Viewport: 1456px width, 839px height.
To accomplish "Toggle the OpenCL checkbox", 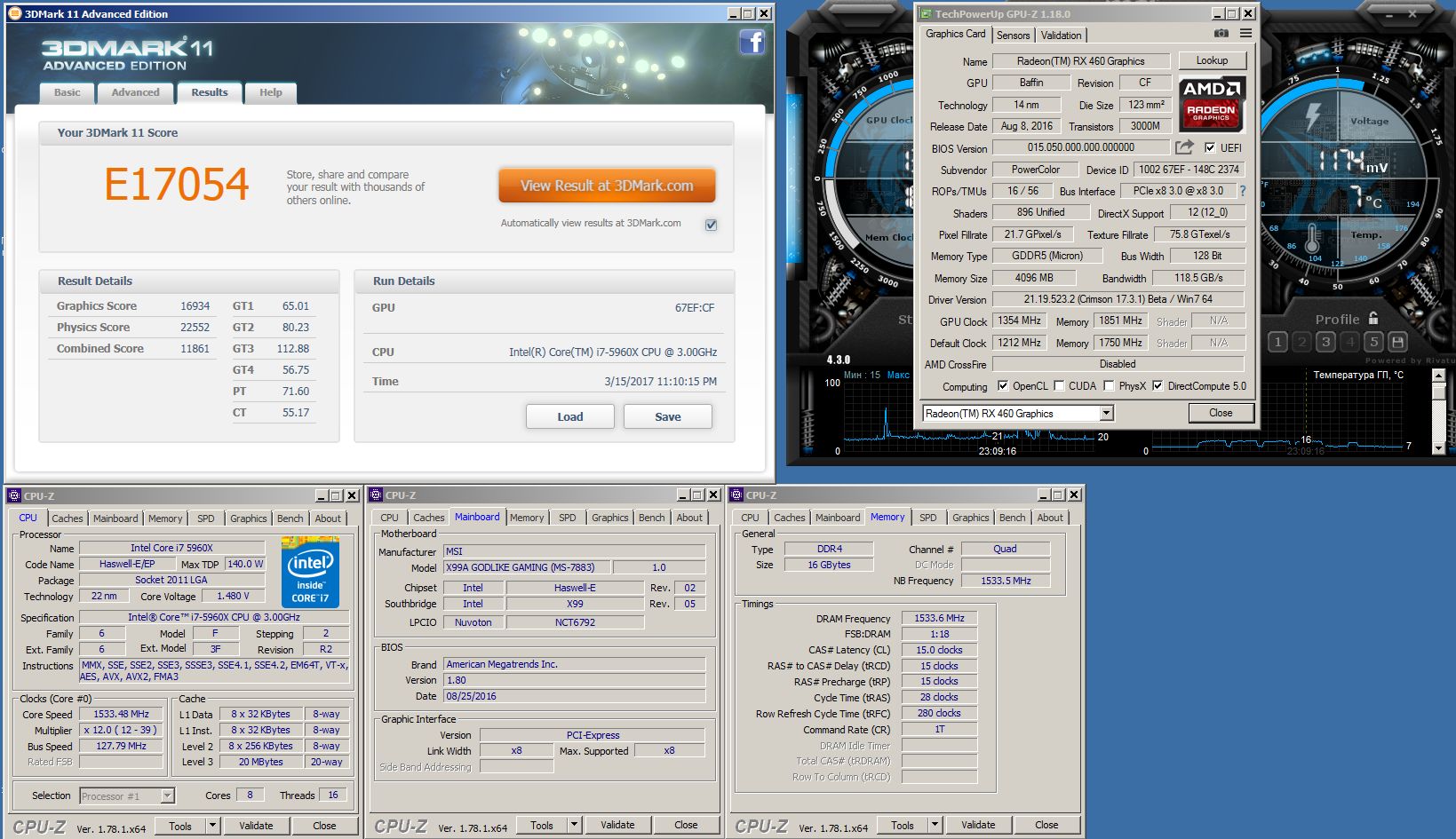I will [1003, 385].
